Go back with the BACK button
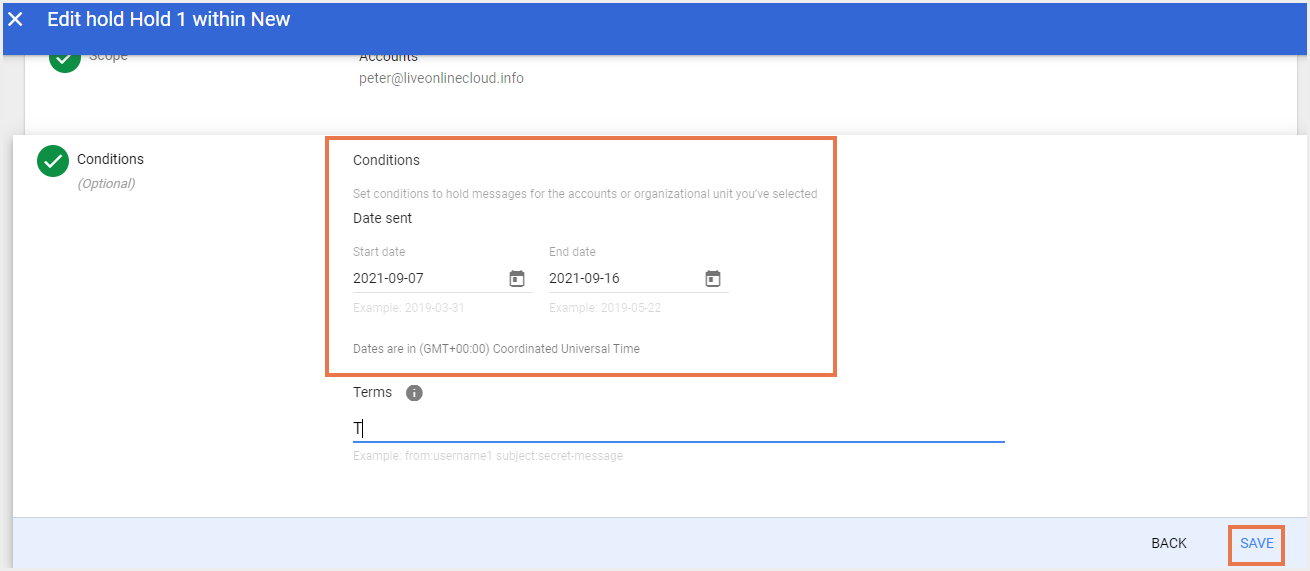1310x571 pixels. (x=1168, y=543)
